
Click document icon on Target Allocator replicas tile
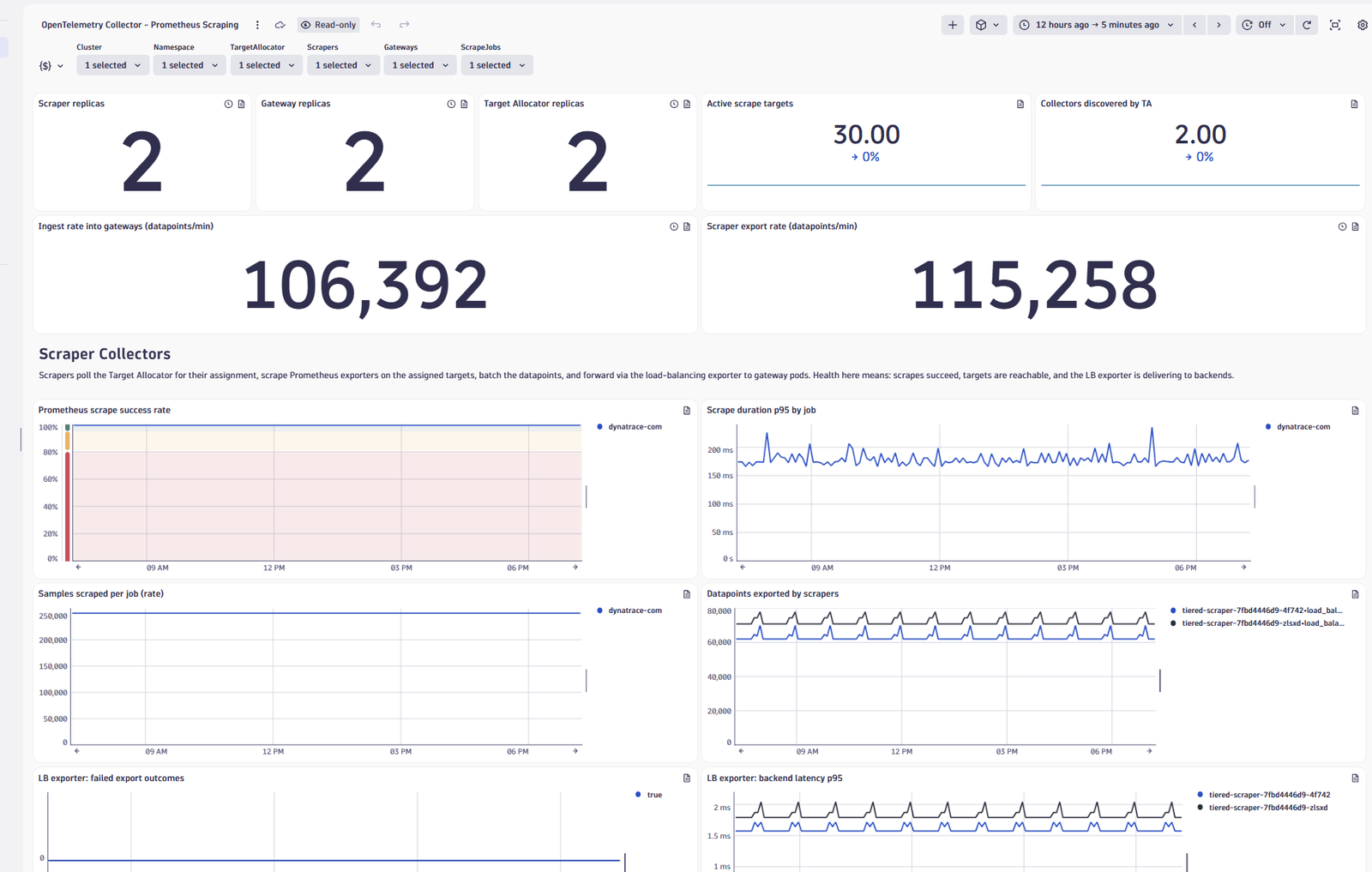(x=687, y=104)
